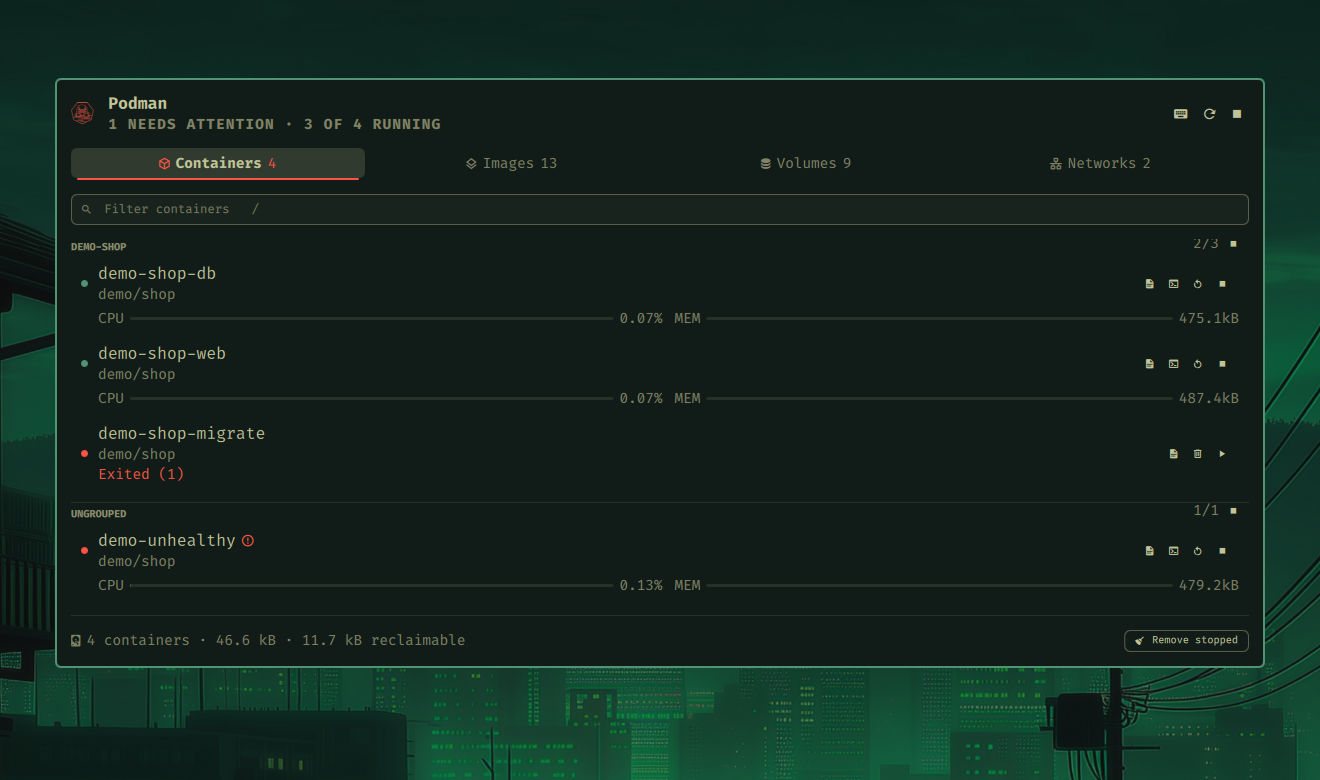The image size is (1320, 780).
Task: View logs for demo-unhealthy
Action: tap(1150, 551)
